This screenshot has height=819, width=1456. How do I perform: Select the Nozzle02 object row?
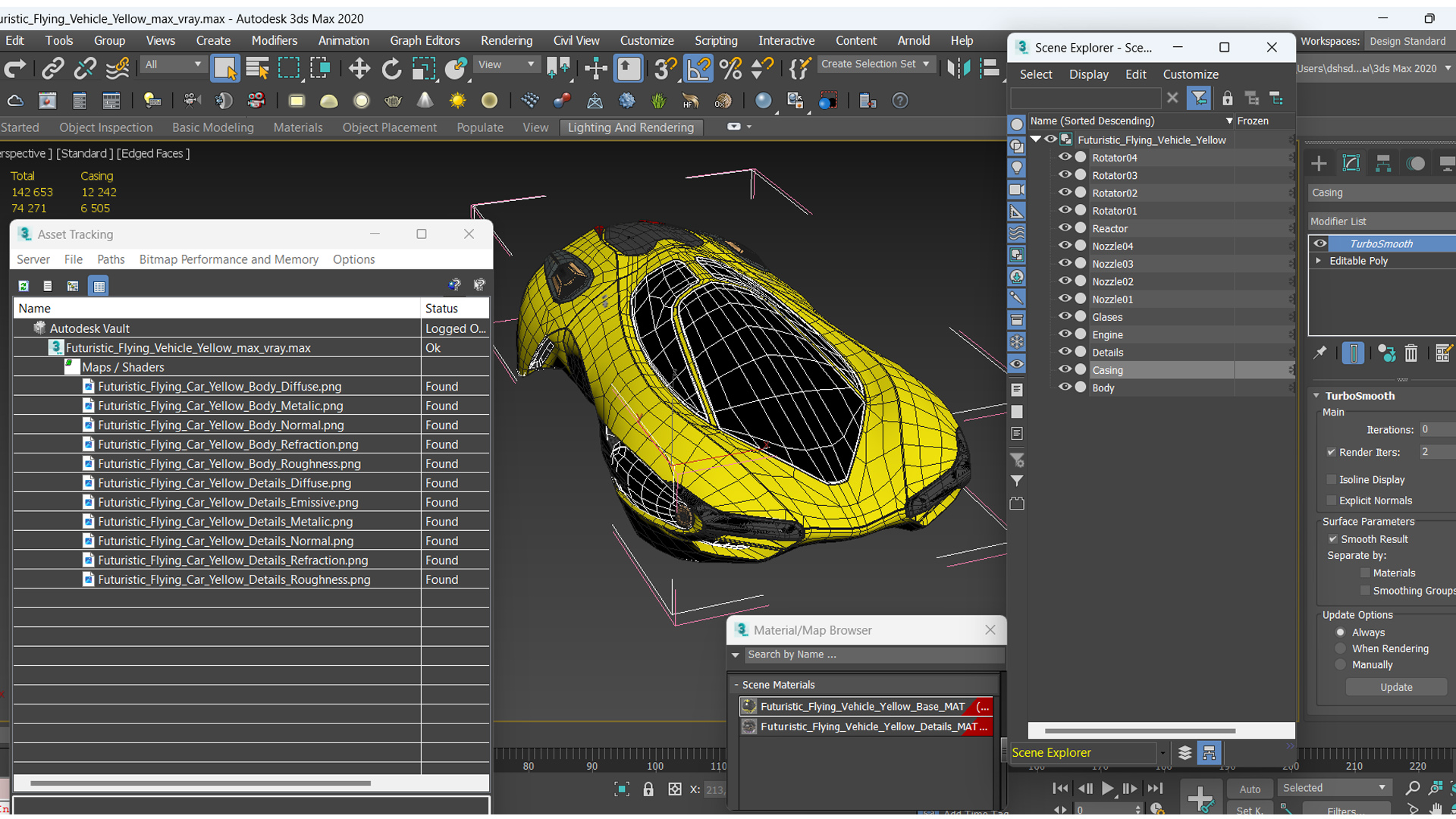[x=1162, y=281]
